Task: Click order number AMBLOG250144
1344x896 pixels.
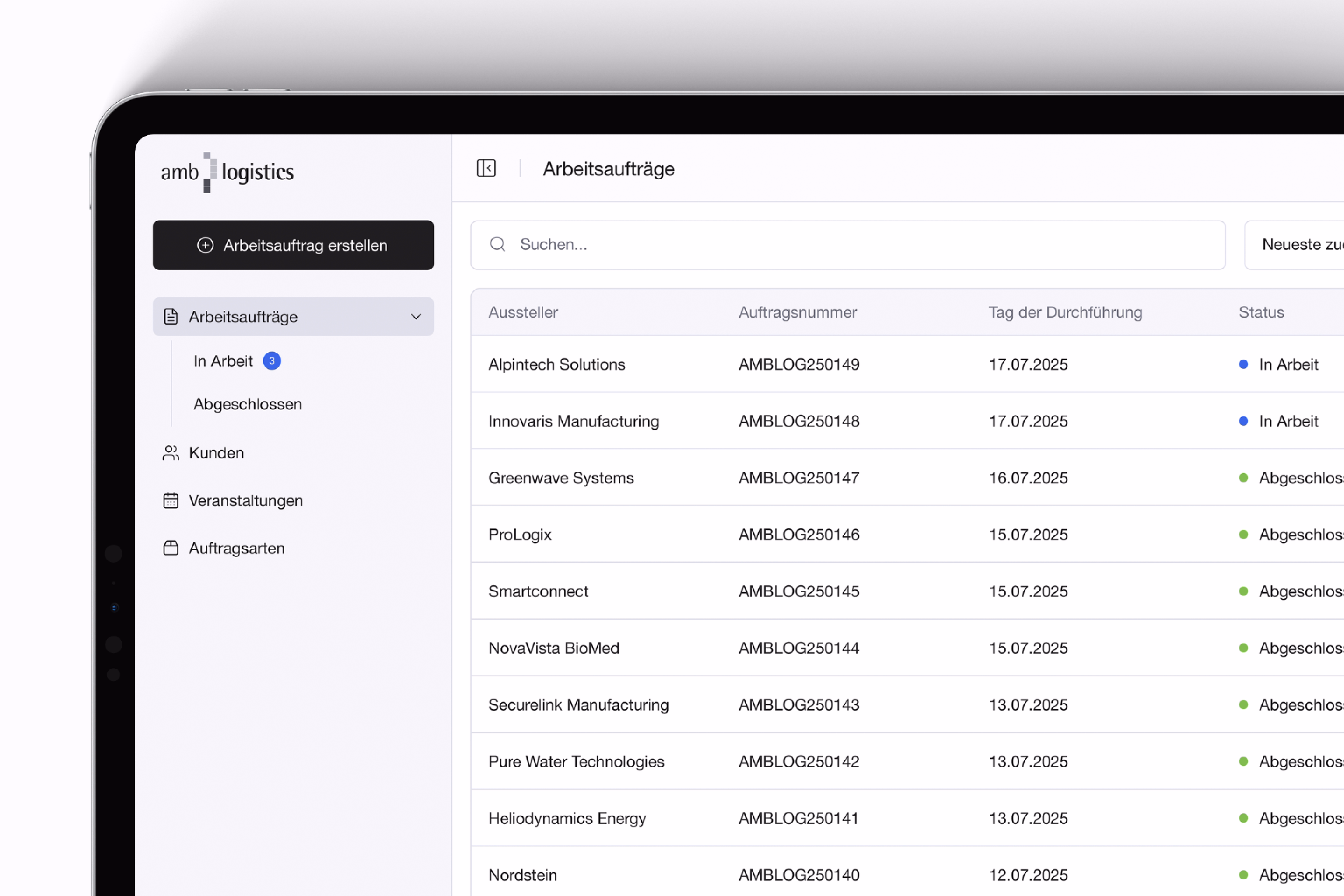Action: point(799,648)
